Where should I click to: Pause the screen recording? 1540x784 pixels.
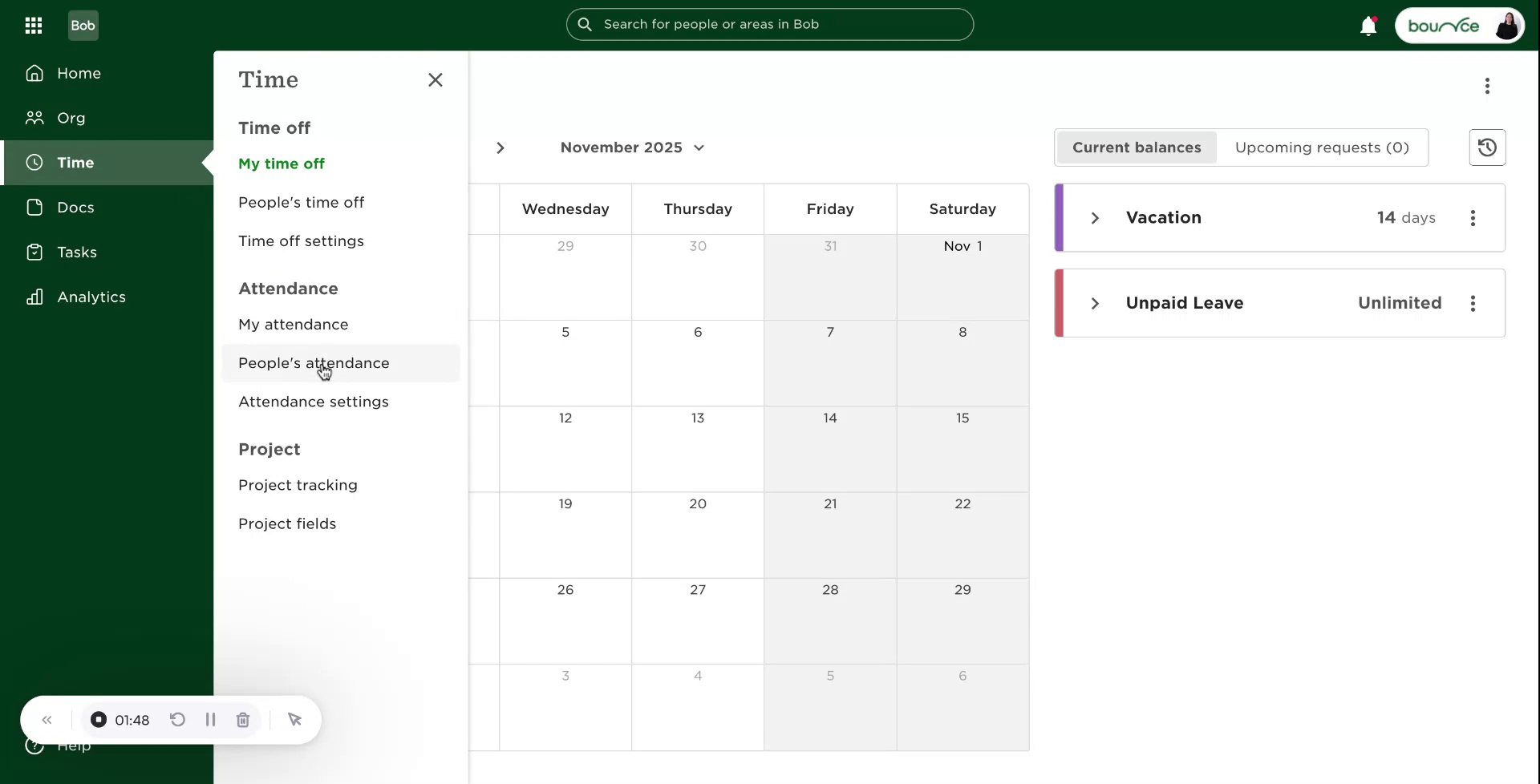pyautogui.click(x=210, y=720)
